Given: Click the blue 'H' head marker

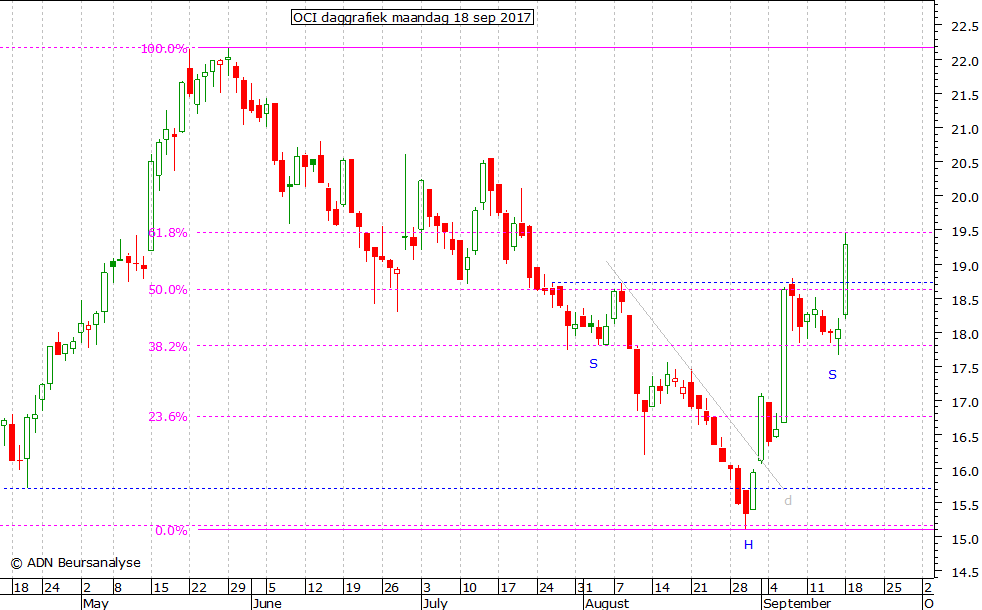Looking at the screenshot, I should (x=748, y=545).
